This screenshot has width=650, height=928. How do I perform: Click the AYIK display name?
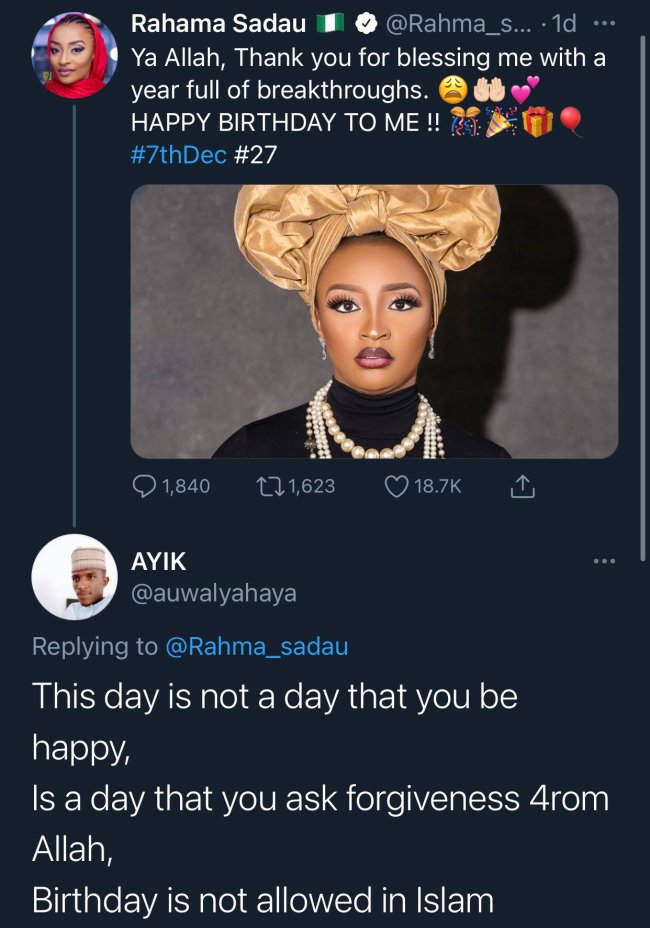[x=158, y=561]
